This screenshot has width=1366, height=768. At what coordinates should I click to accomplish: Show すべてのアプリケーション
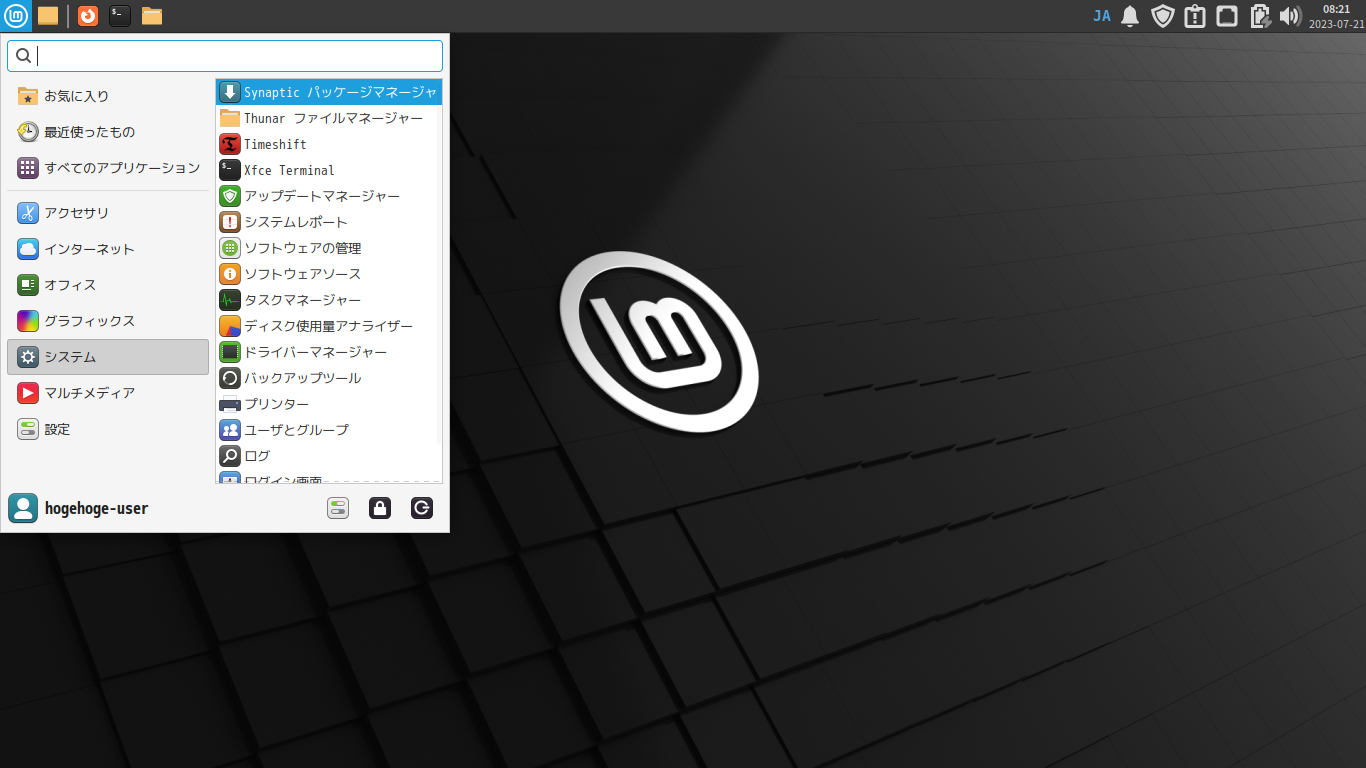pyautogui.click(x=108, y=168)
